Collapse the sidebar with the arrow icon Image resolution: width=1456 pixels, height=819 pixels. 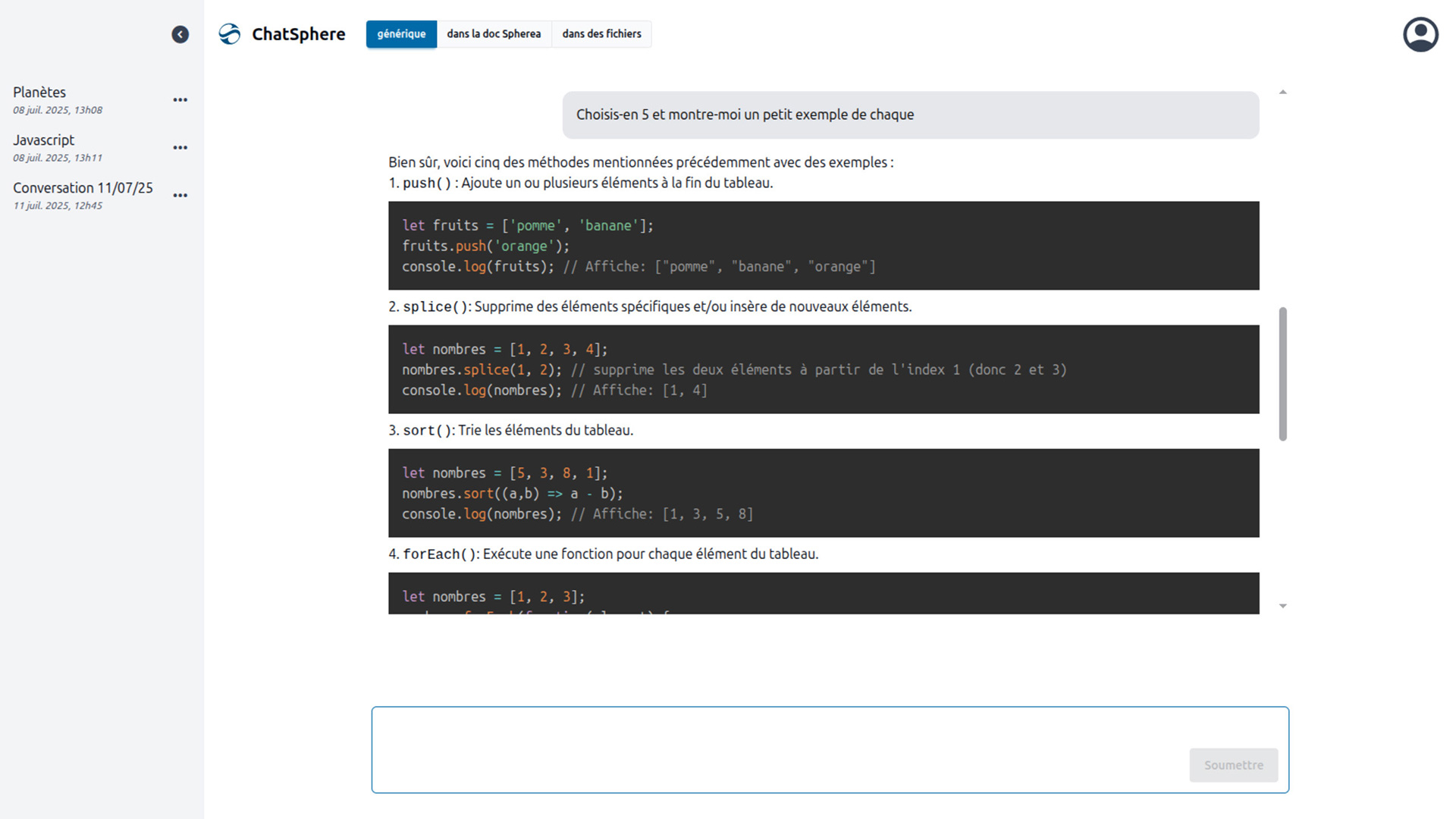[x=180, y=34]
